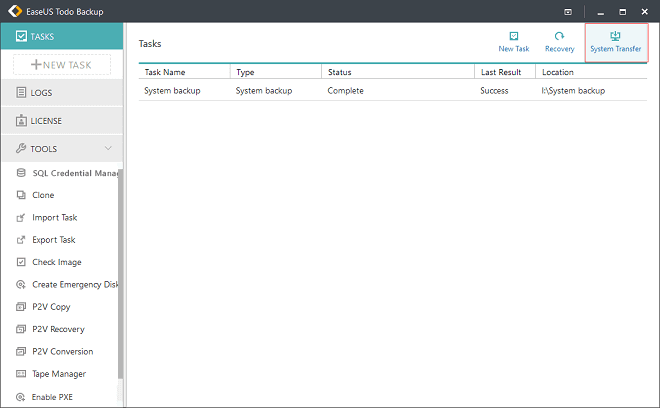
Task: Click the Export Task icon
Action: [21, 240]
